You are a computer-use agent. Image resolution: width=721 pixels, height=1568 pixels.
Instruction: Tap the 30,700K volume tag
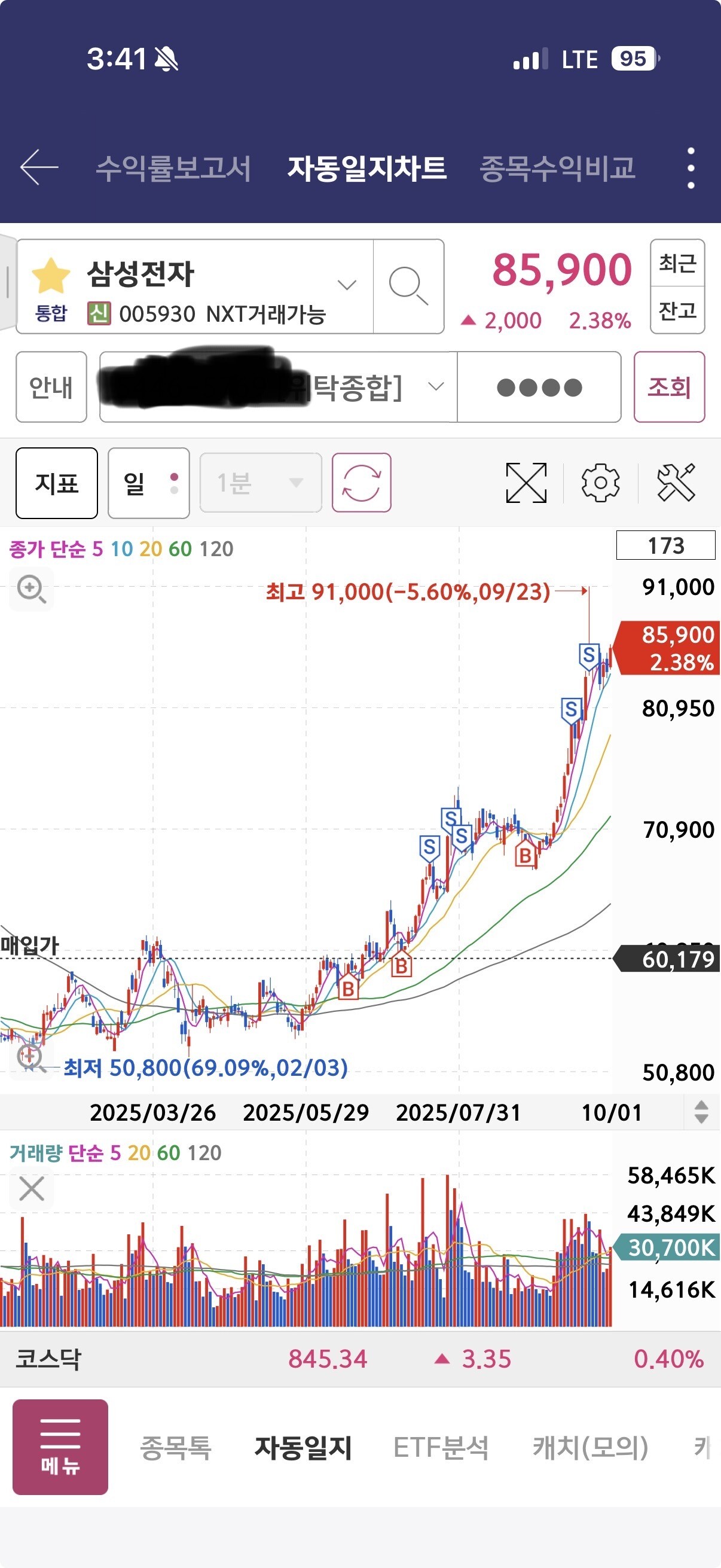665,1247
